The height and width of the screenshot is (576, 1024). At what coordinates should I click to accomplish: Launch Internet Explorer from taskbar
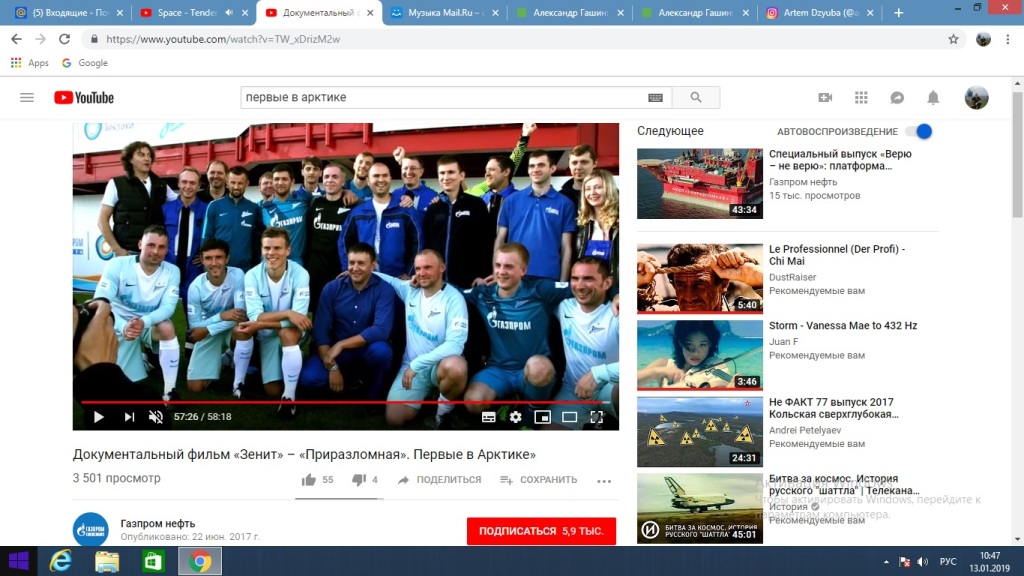click(x=61, y=561)
